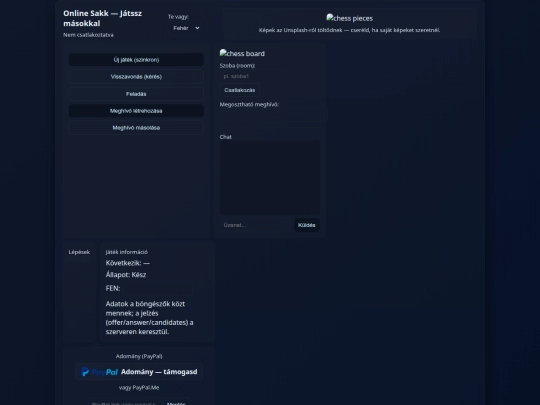Viewport: 540px width, 405px height.
Task: Click the FEN value field
Action: [x=158, y=288]
